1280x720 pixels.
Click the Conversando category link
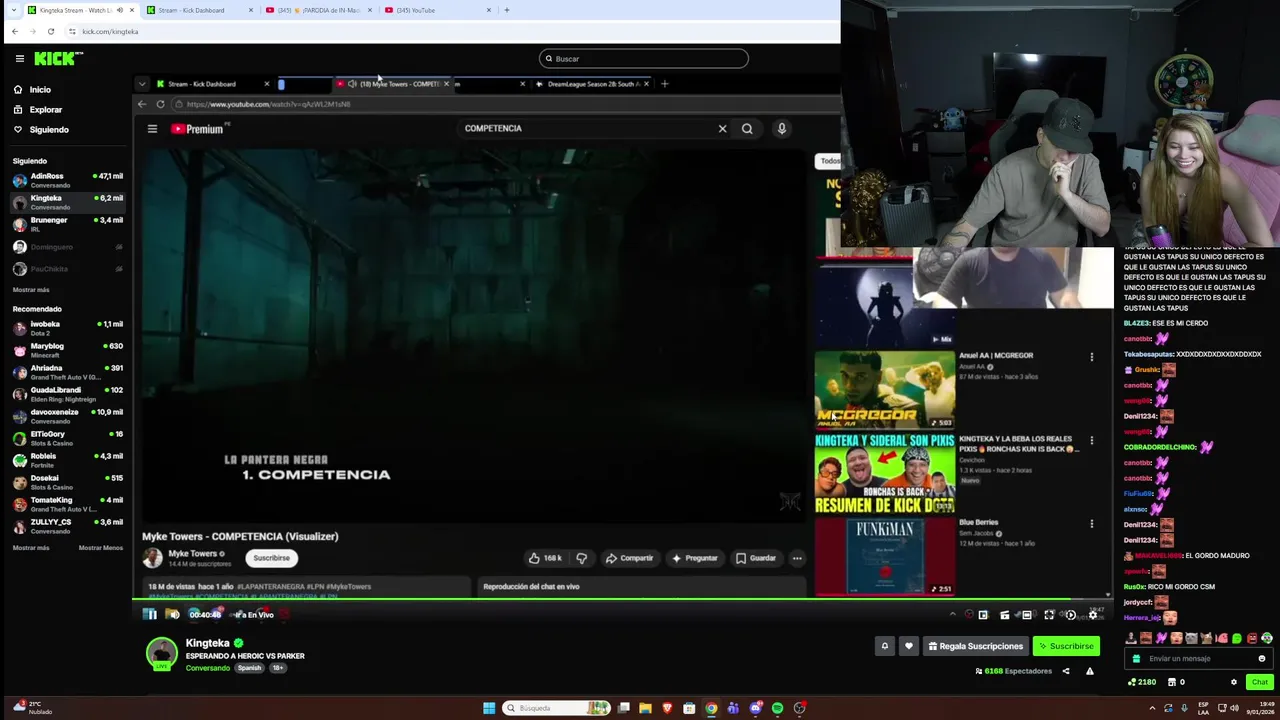208,668
